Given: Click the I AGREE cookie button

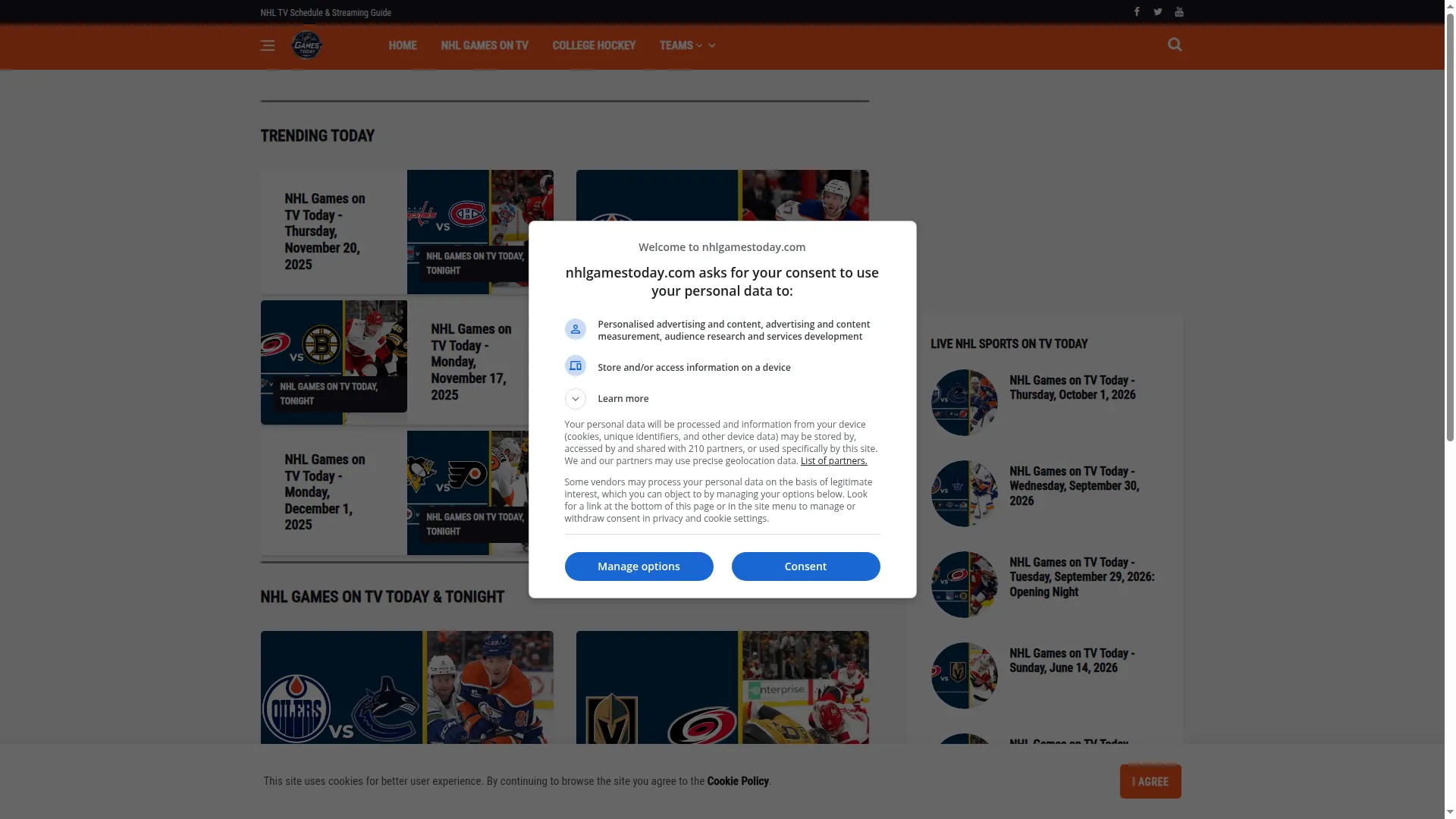Looking at the screenshot, I should click(x=1150, y=781).
